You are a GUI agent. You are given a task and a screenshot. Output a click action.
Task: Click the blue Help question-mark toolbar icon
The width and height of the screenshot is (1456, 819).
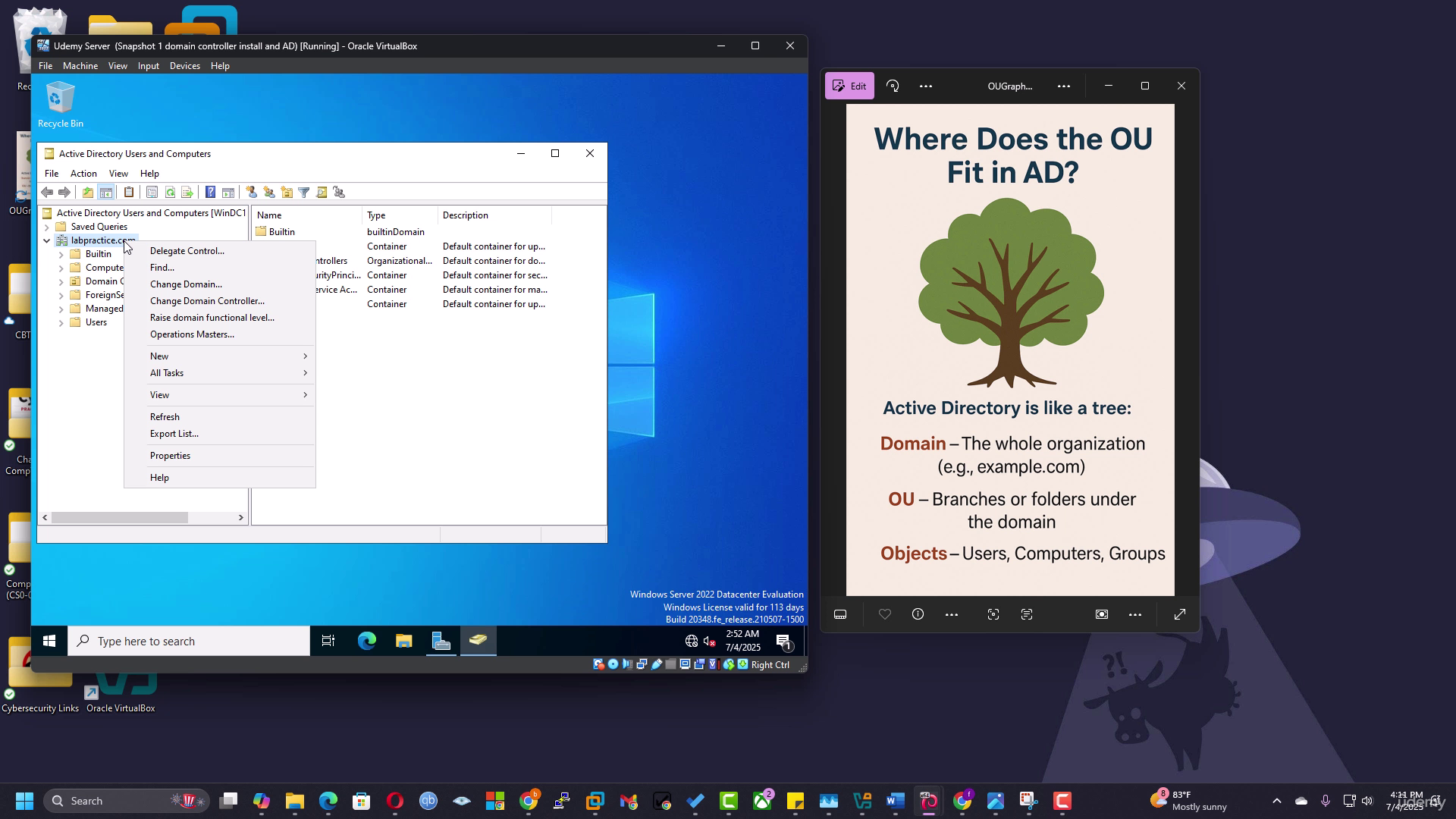click(210, 193)
